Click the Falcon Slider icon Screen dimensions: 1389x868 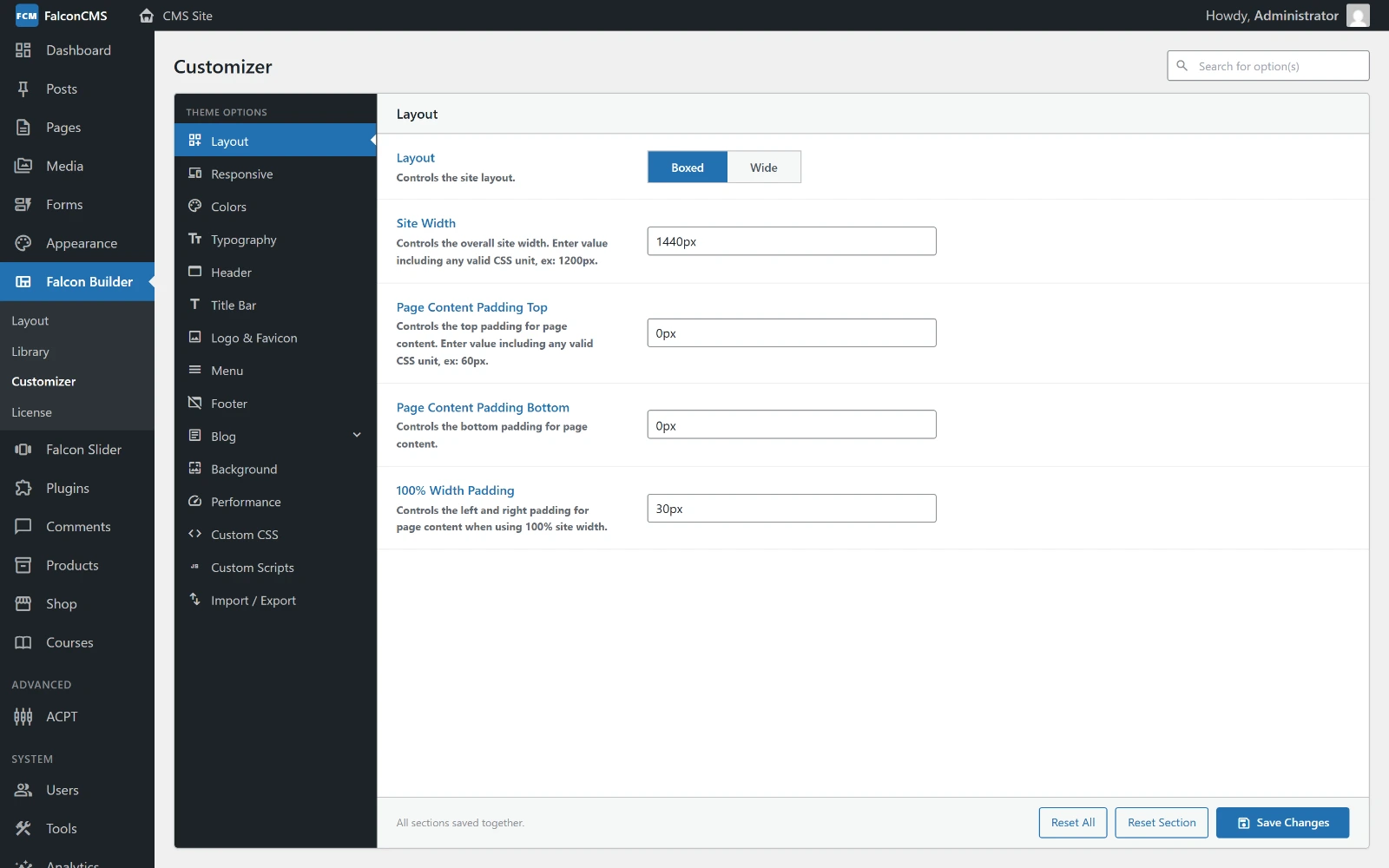coord(23,450)
